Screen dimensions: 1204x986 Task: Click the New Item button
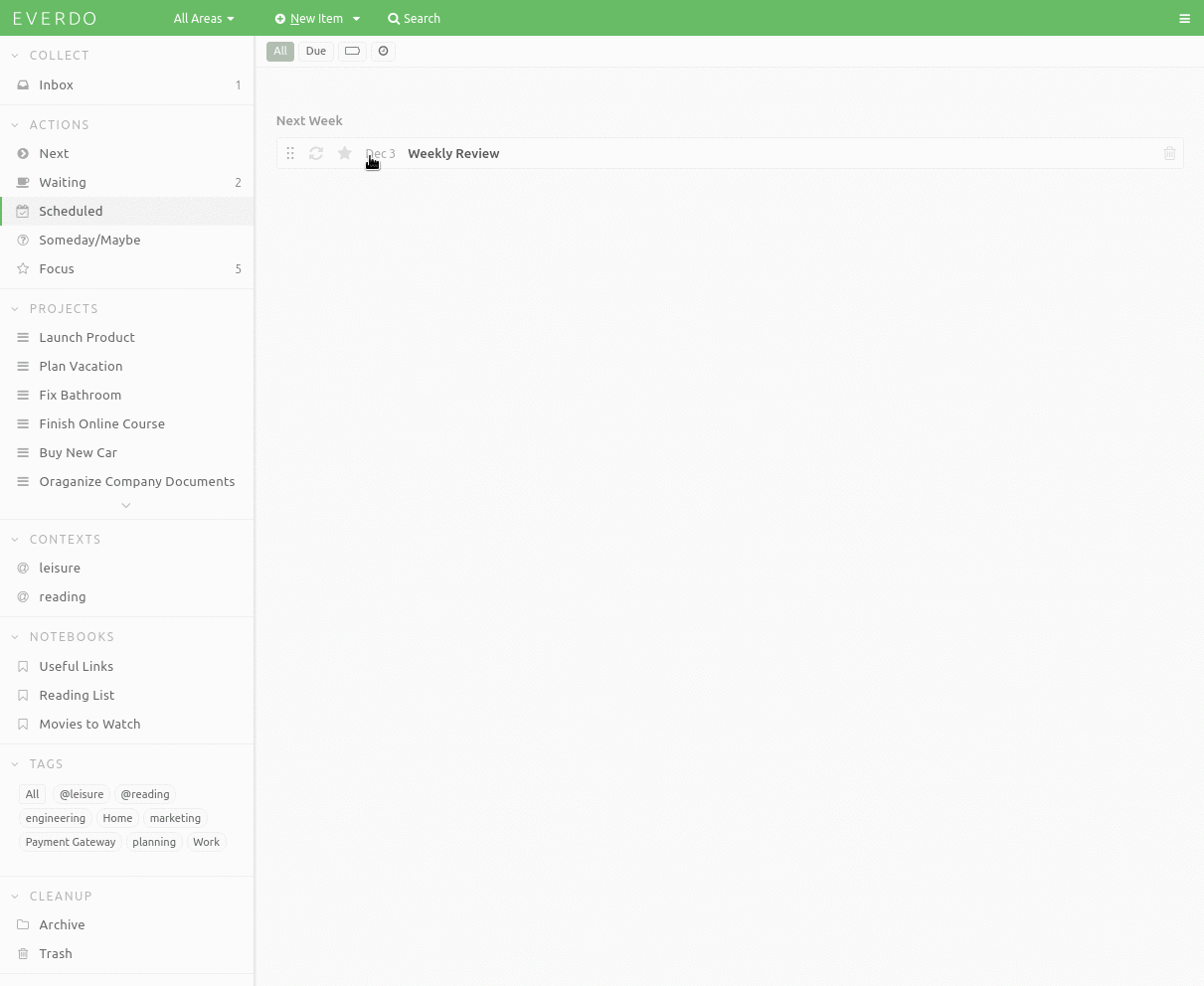pyautogui.click(x=311, y=18)
